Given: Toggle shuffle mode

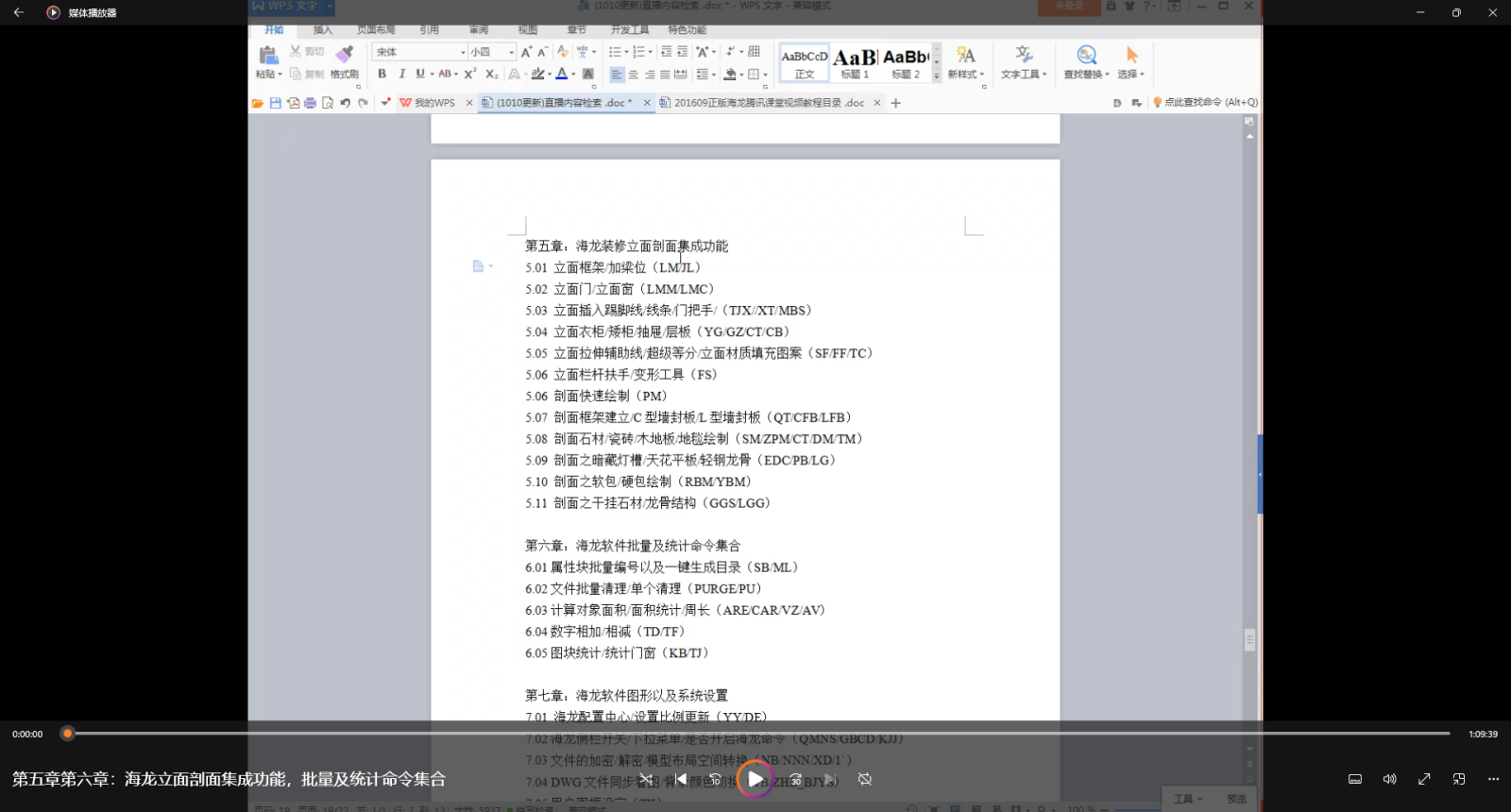Looking at the screenshot, I should (x=646, y=779).
